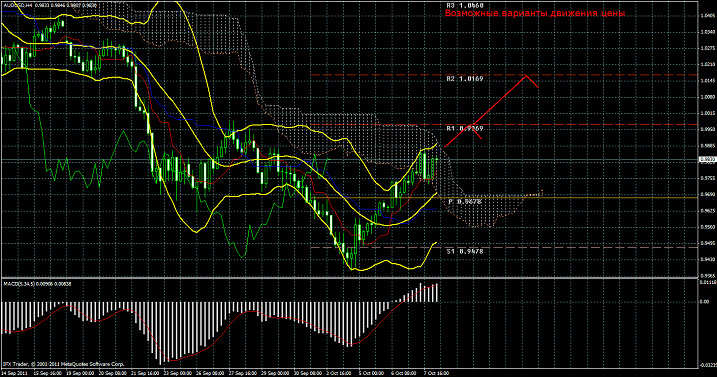Click the MACD scale 0.01116 value
This screenshot has width=717, height=377.
[x=708, y=282]
